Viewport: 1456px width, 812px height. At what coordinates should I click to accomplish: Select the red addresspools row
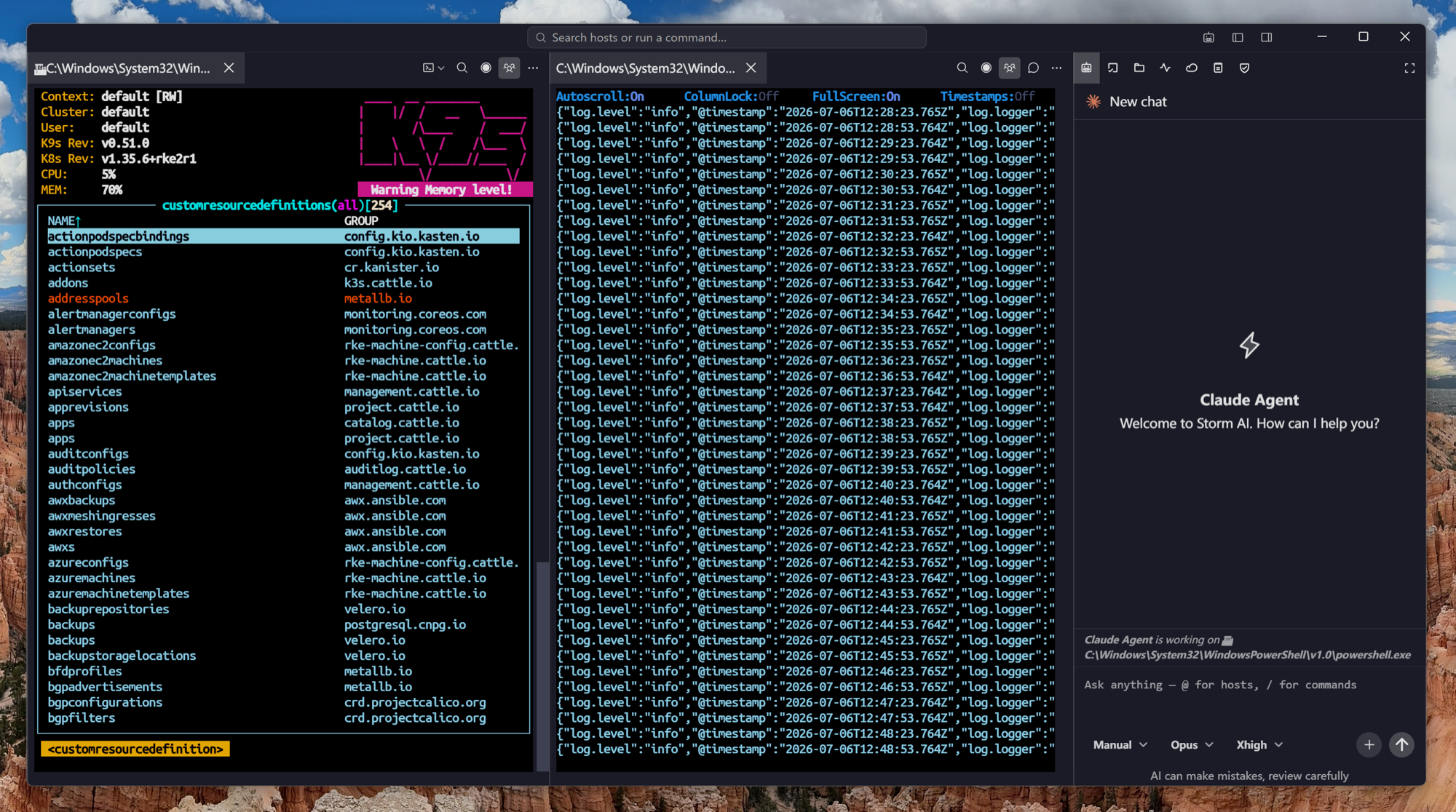pos(283,298)
